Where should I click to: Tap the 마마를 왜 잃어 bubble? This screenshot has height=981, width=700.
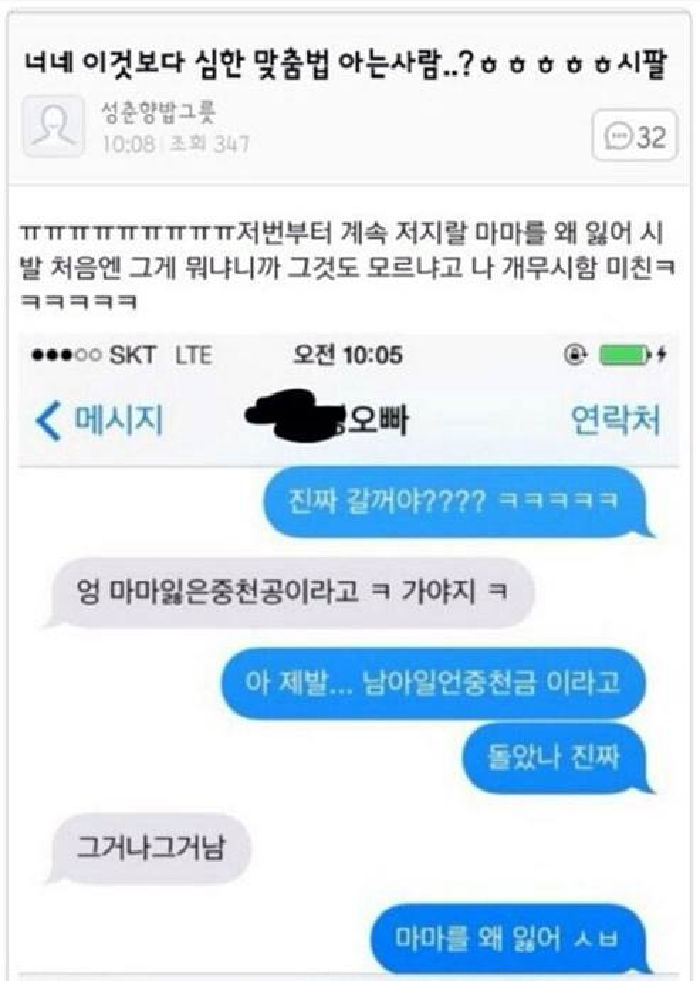click(508, 938)
